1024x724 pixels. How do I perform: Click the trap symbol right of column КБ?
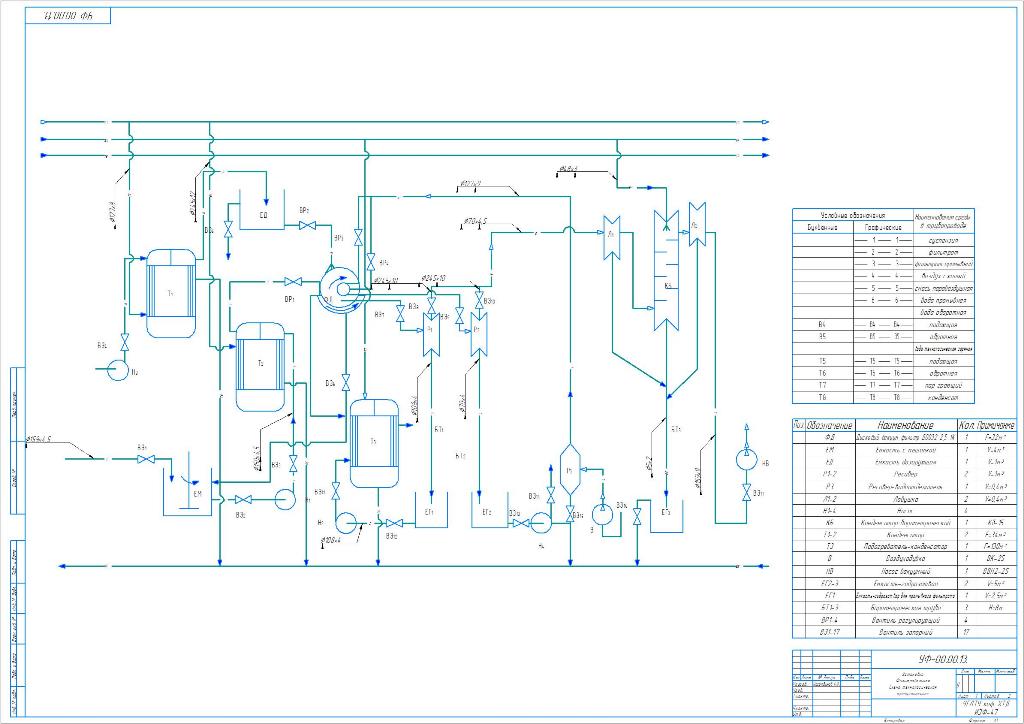pyautogui.click(x=697, y=225)
